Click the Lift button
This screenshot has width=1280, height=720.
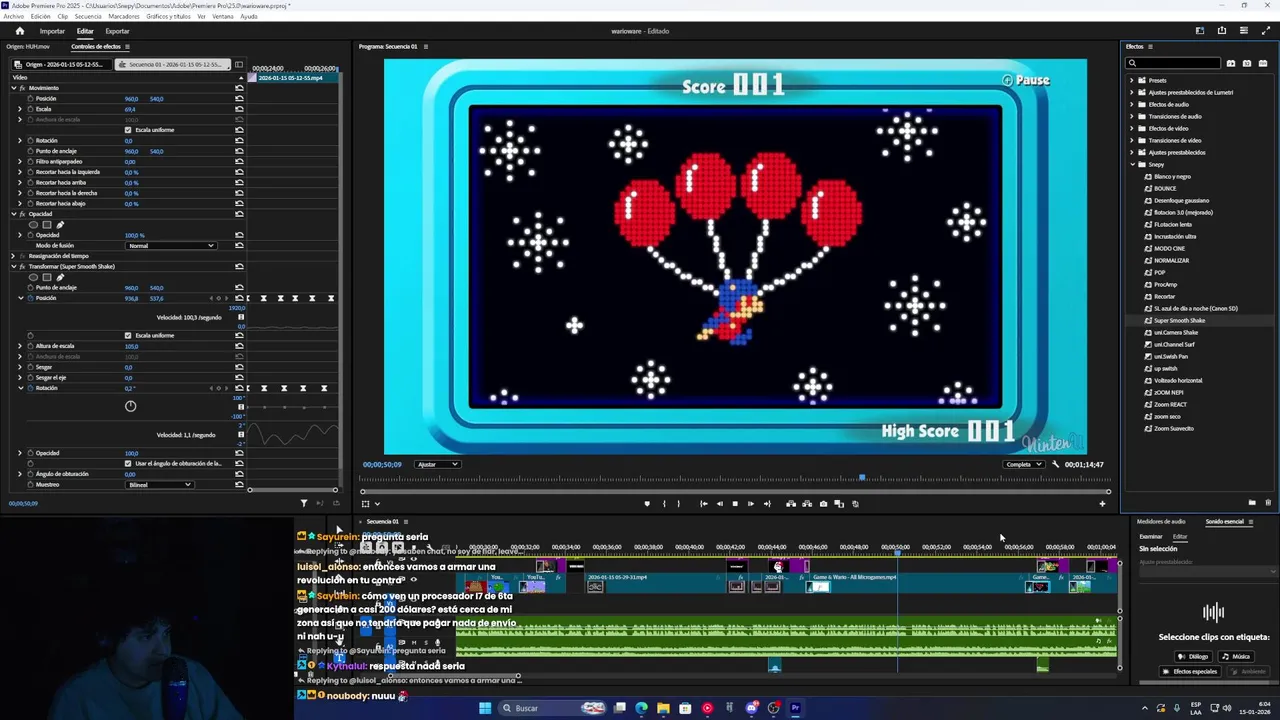tap(791, 504)
